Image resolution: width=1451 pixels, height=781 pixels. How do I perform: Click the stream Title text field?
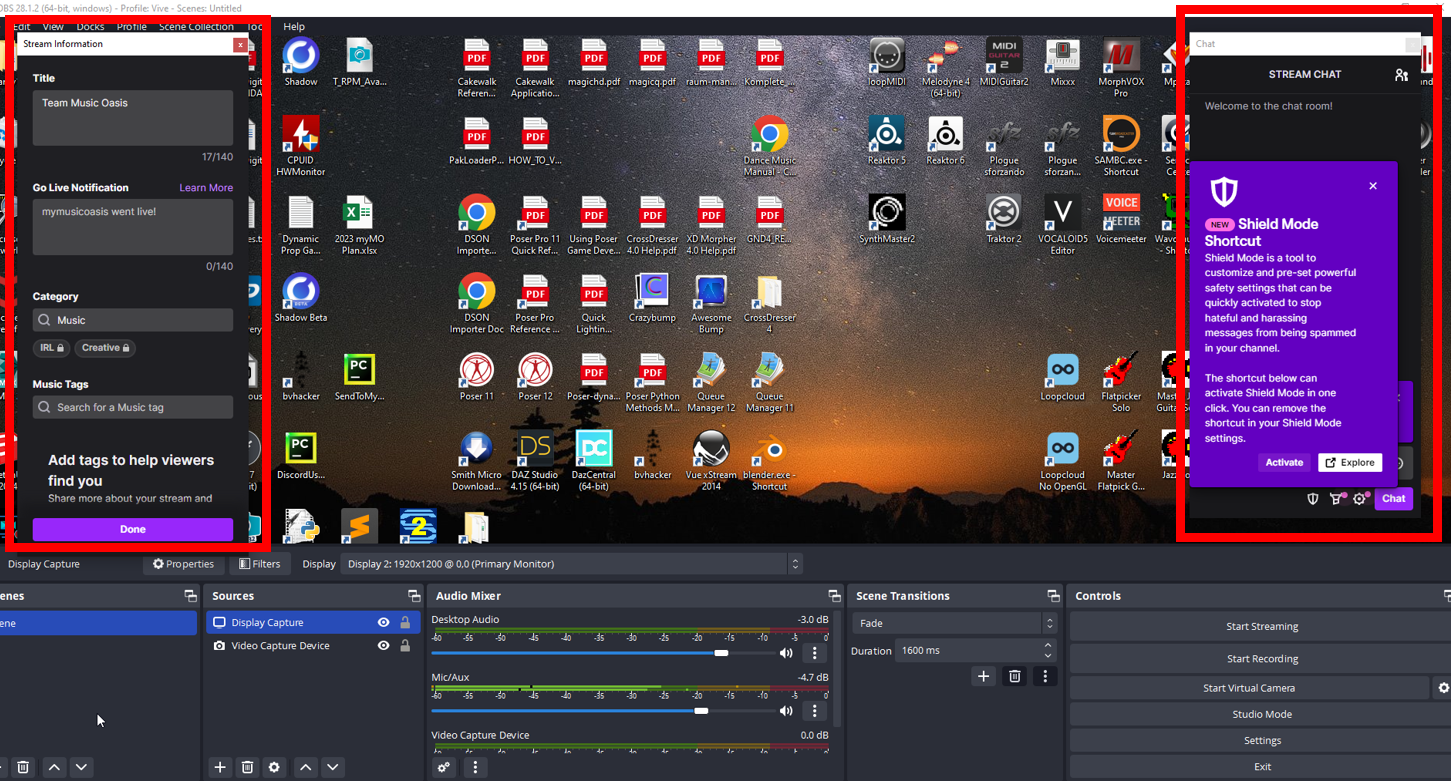click(133, 118)
